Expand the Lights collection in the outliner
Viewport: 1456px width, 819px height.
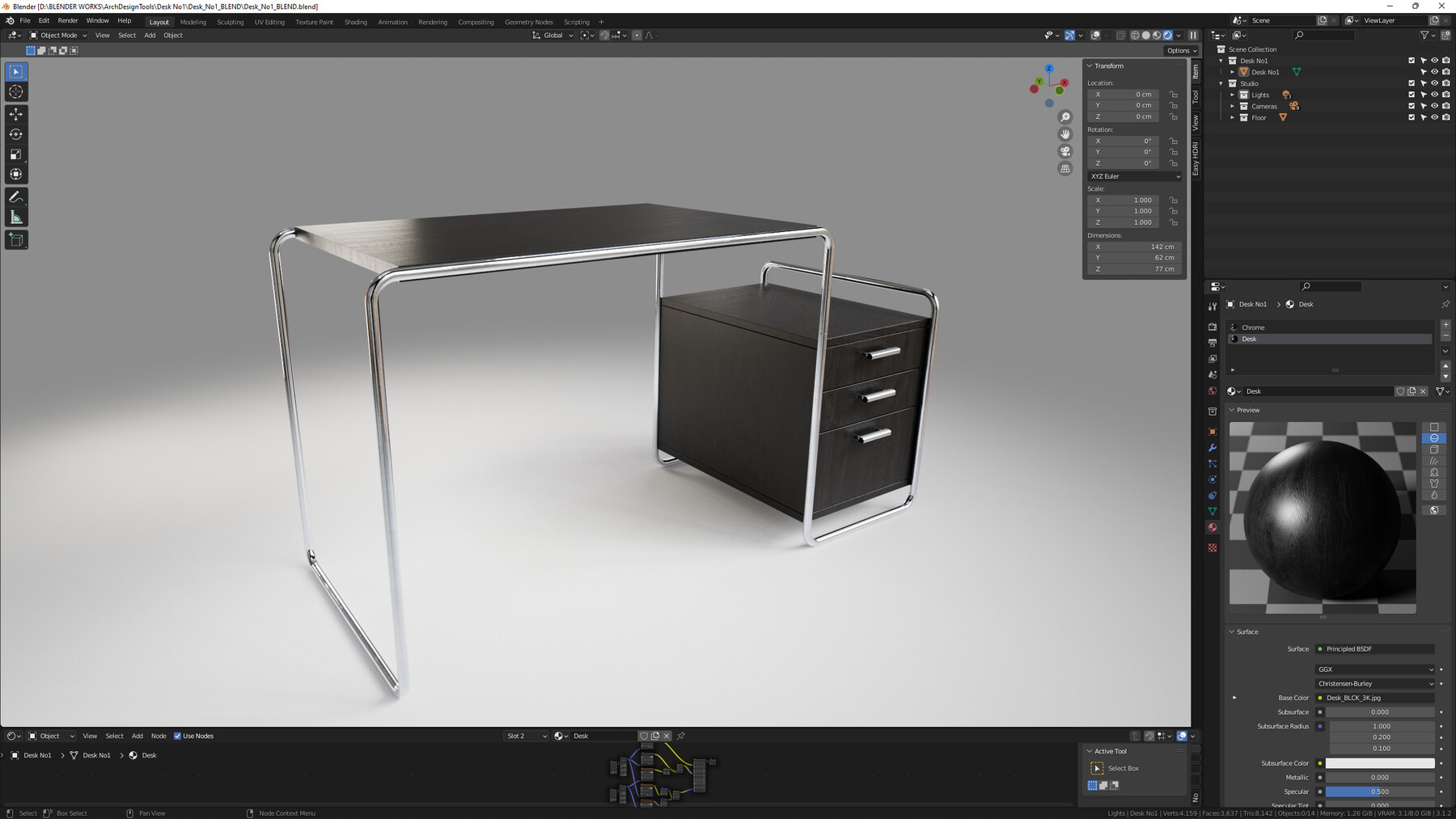(x=1233, y=95)
